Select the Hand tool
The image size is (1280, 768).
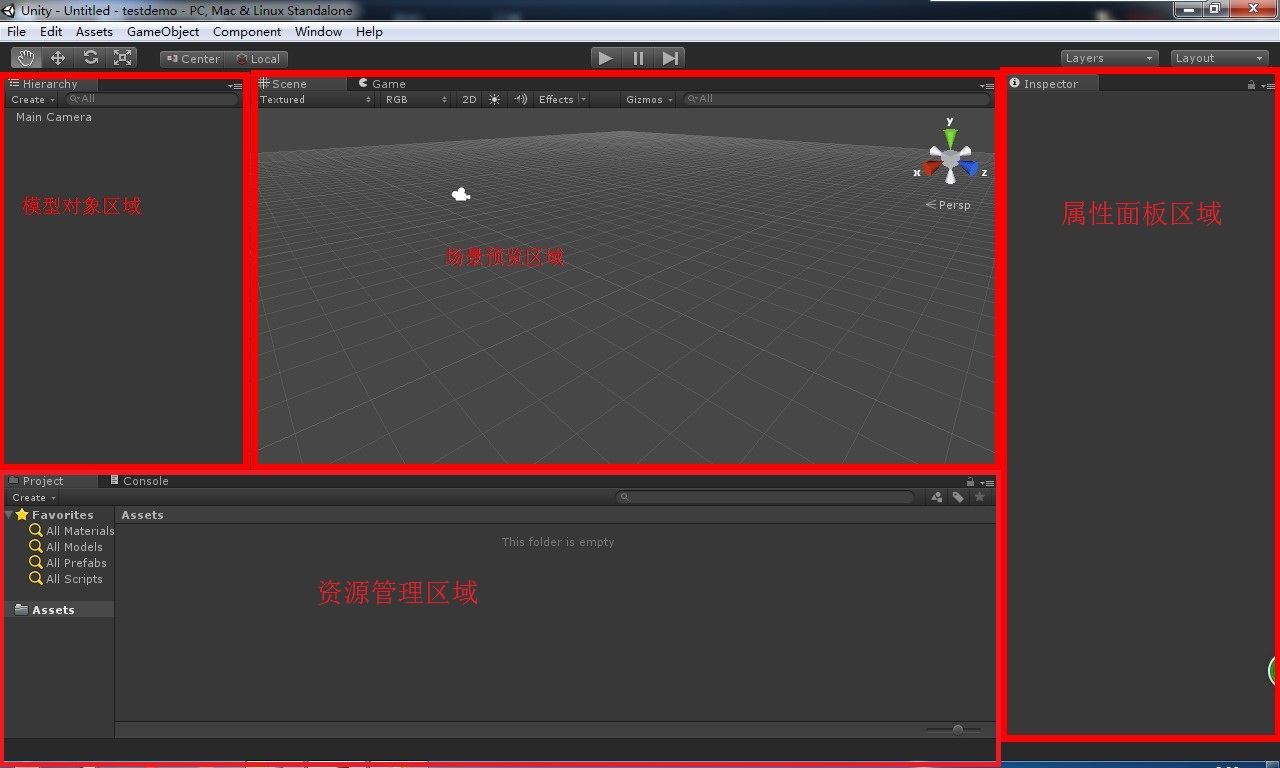26,58
